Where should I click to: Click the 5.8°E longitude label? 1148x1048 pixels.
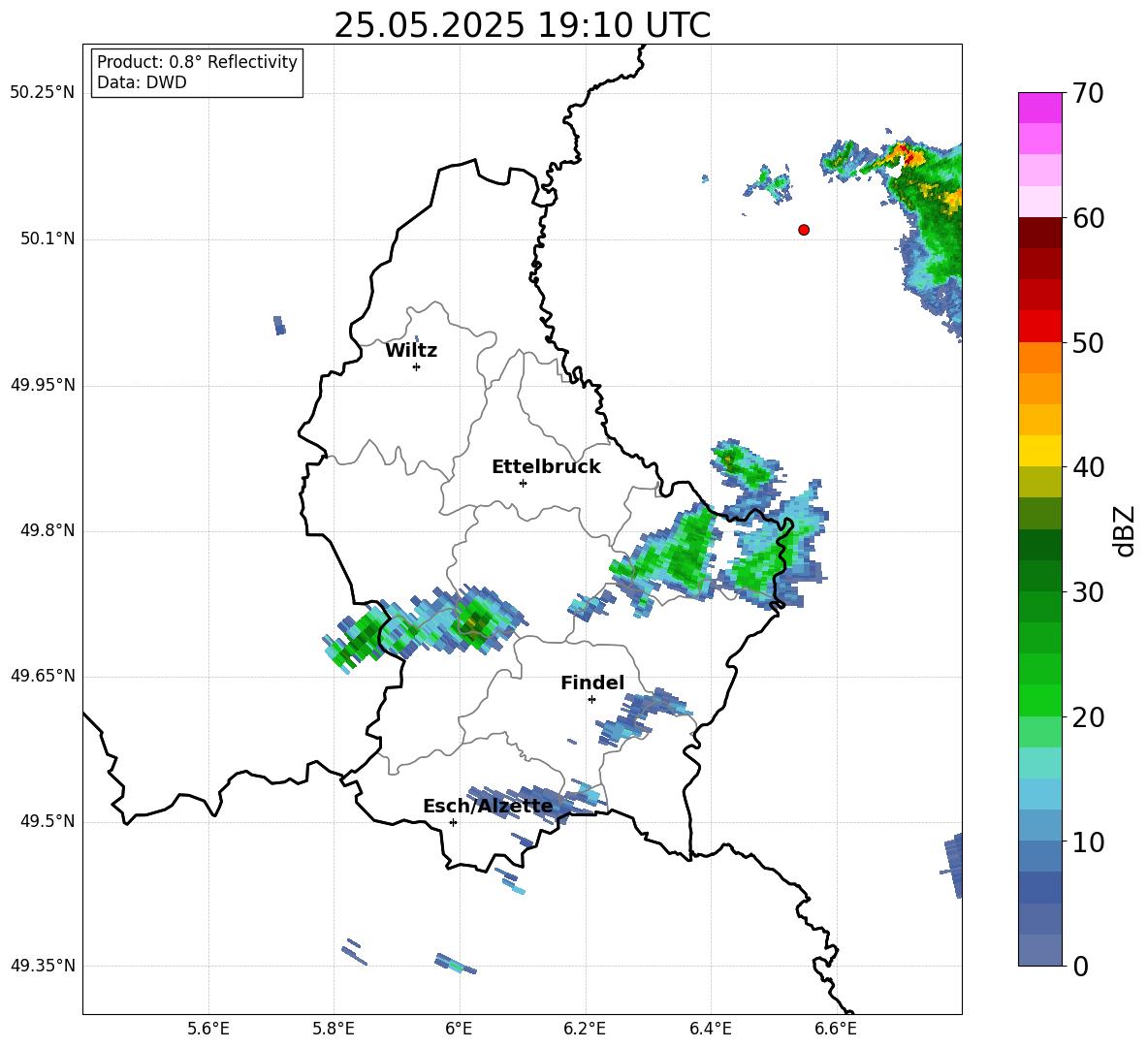[x=334, y=1029]
